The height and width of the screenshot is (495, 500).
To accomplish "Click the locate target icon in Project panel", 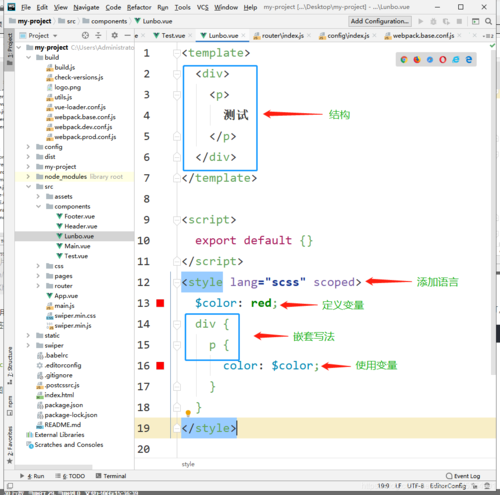I will click(x=85, y=35).
